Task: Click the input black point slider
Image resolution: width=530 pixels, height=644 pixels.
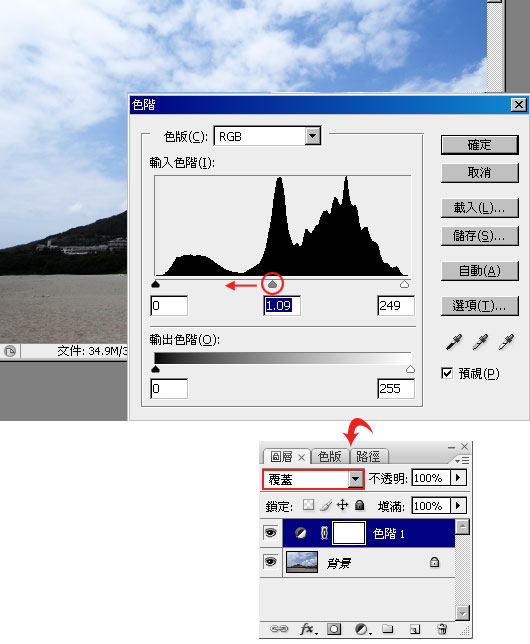Action: pyautogui.click(x=155, y=284)
